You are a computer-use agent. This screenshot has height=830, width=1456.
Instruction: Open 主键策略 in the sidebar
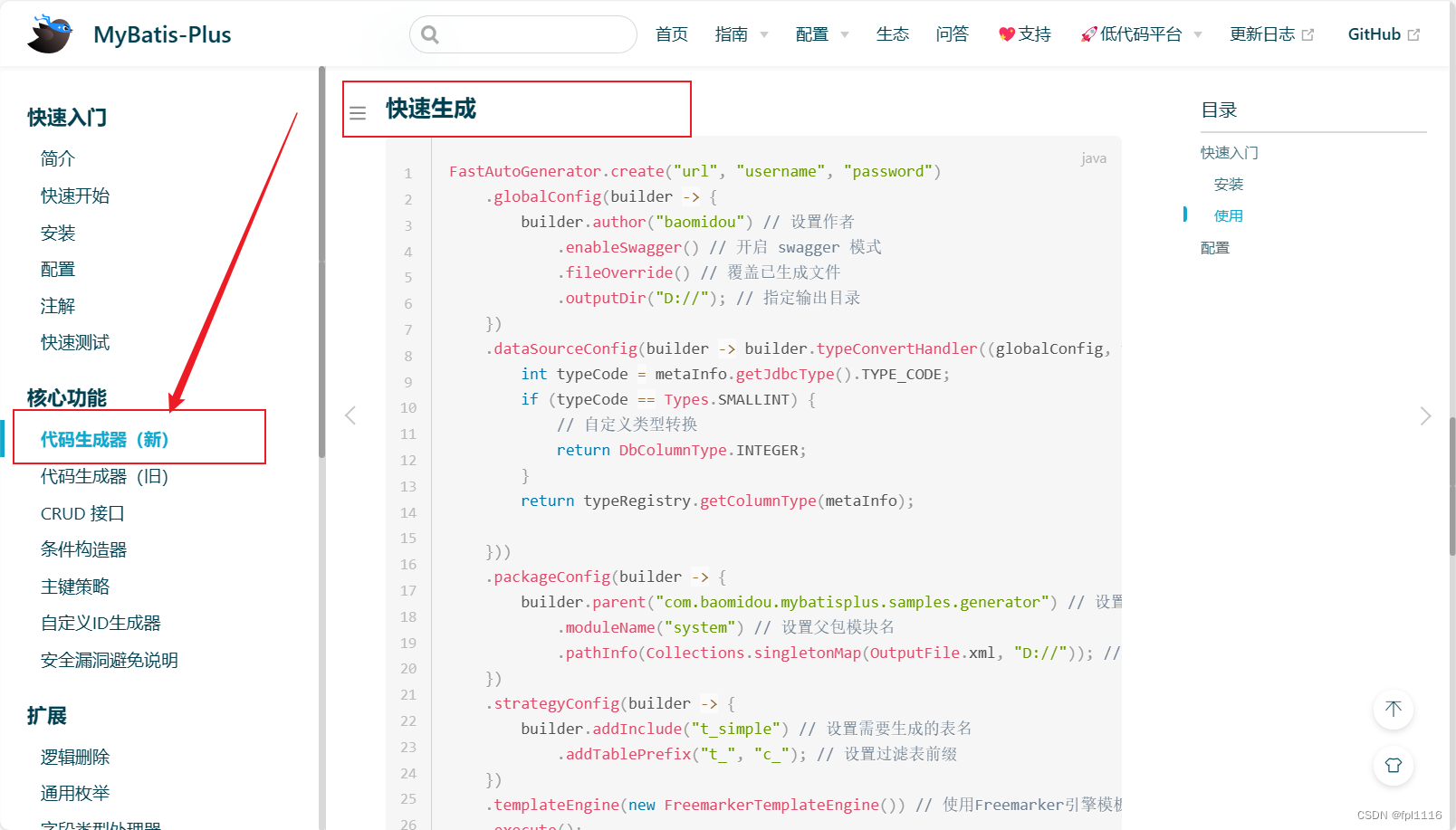pos(75,587)
